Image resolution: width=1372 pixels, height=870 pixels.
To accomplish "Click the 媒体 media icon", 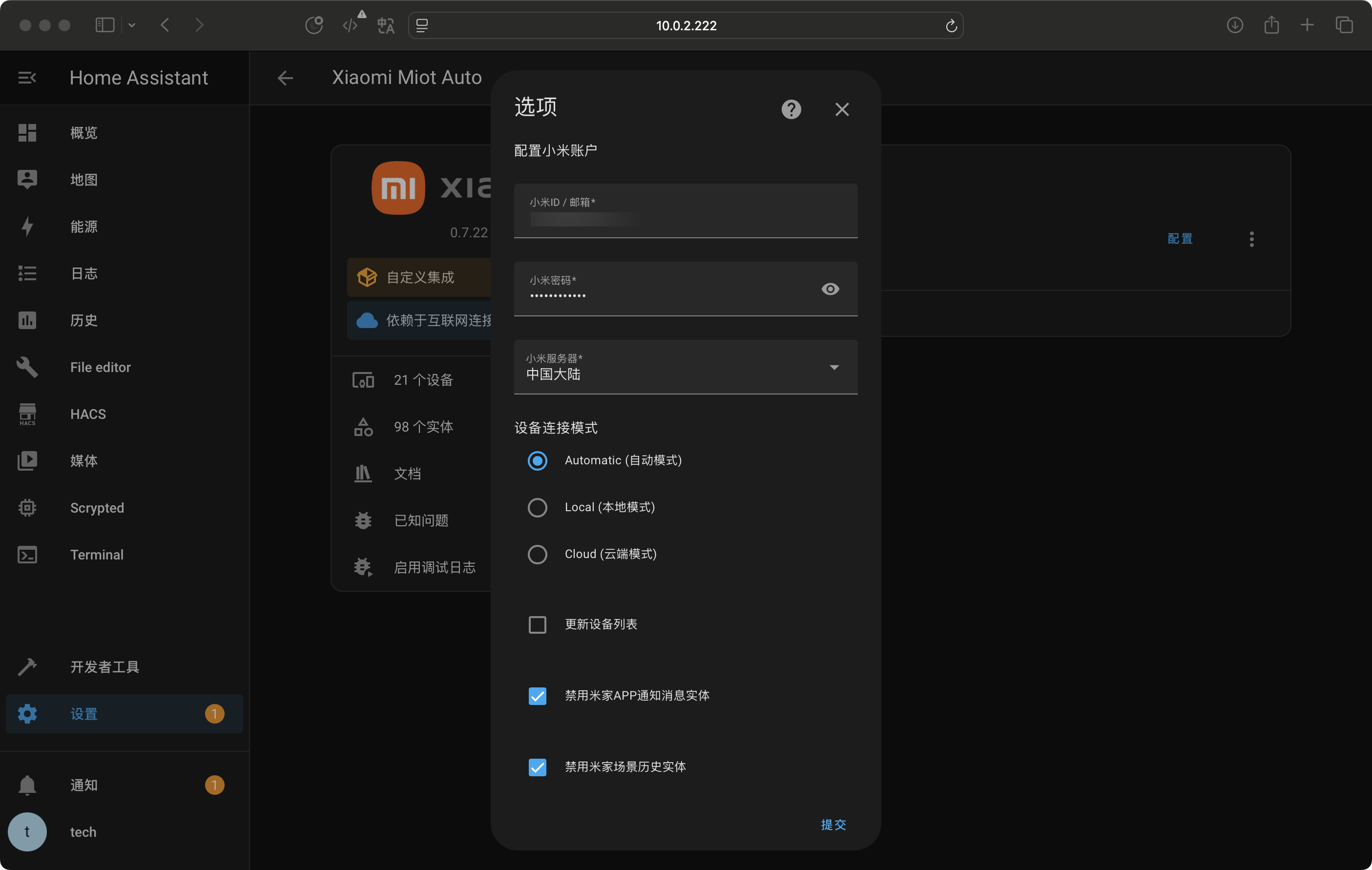I will tap(27, 461).
